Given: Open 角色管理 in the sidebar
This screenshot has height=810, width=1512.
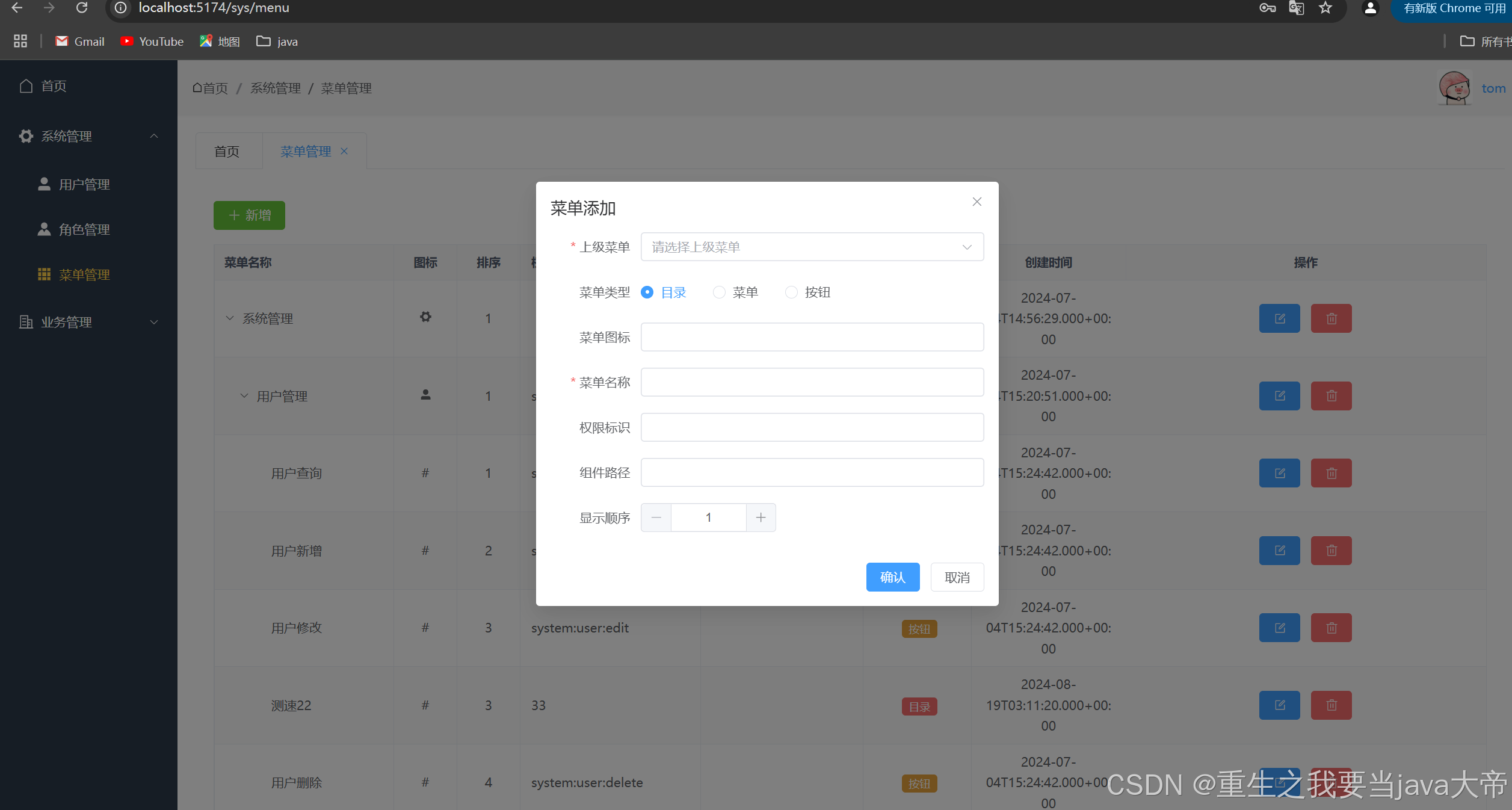Looking at the screenshot, I should pos(84,229).
